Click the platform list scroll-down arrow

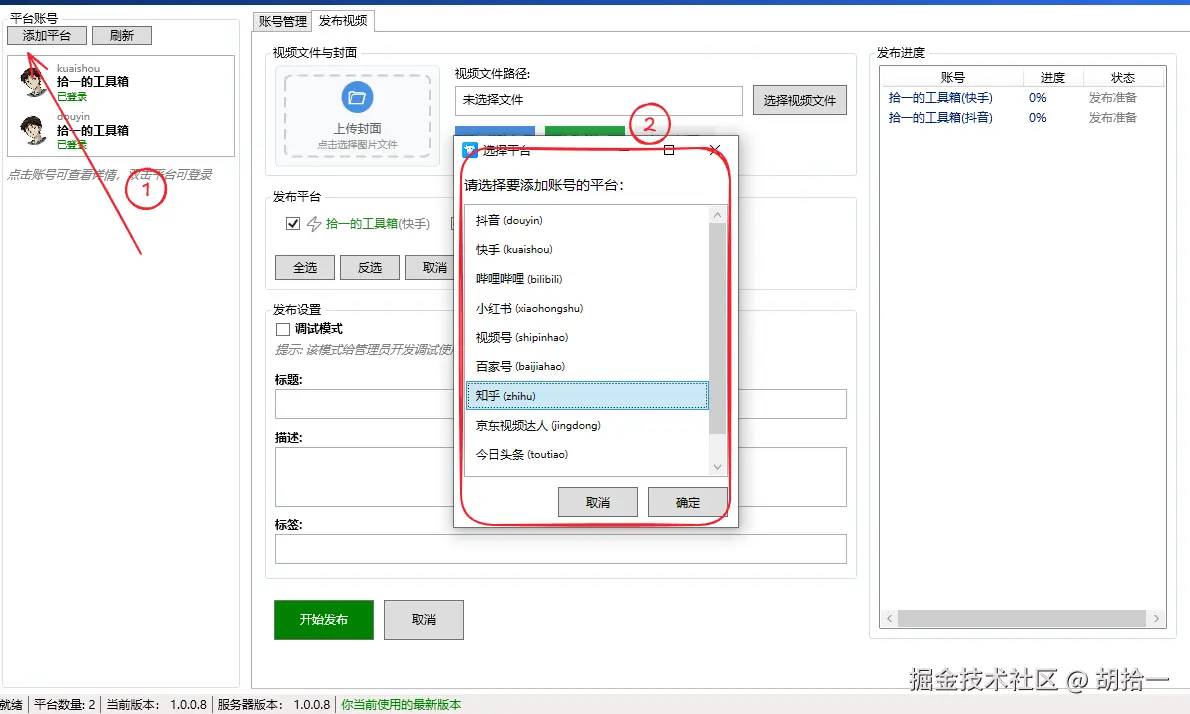click(717, 467)
